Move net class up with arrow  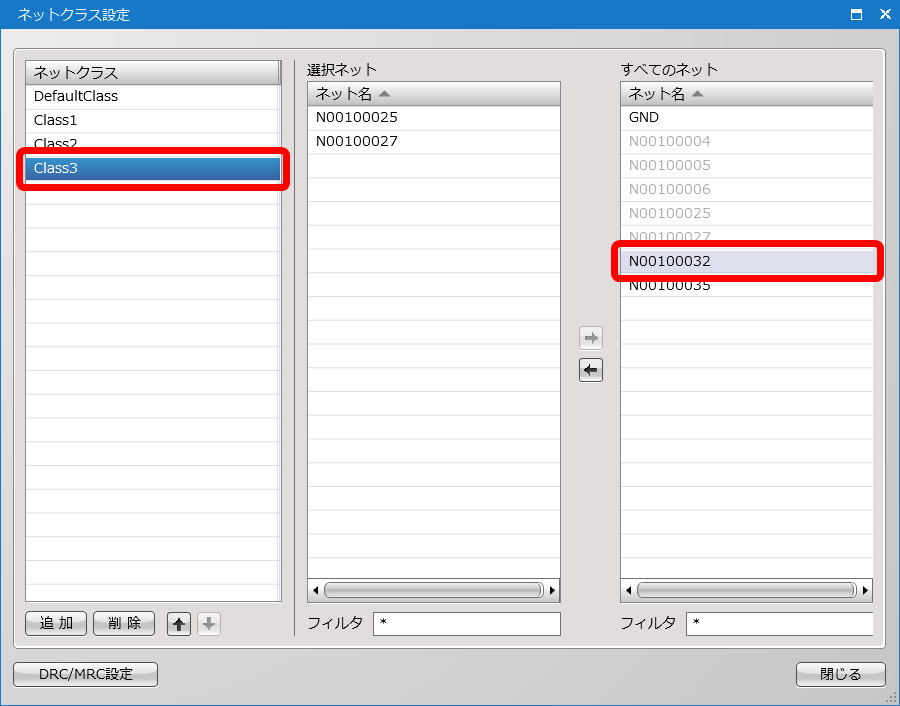pyautogui.click(x=178, y=624)
